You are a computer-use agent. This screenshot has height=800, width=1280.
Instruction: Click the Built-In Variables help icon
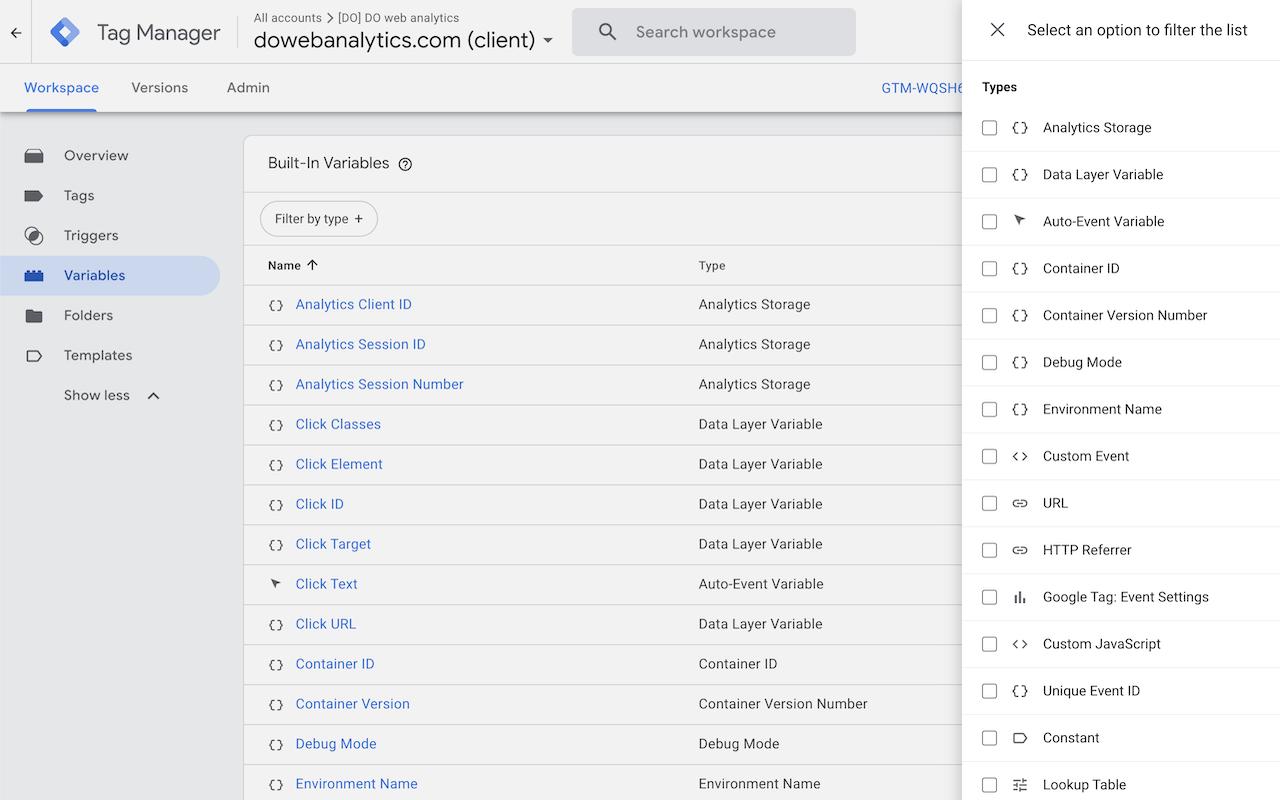405,164
